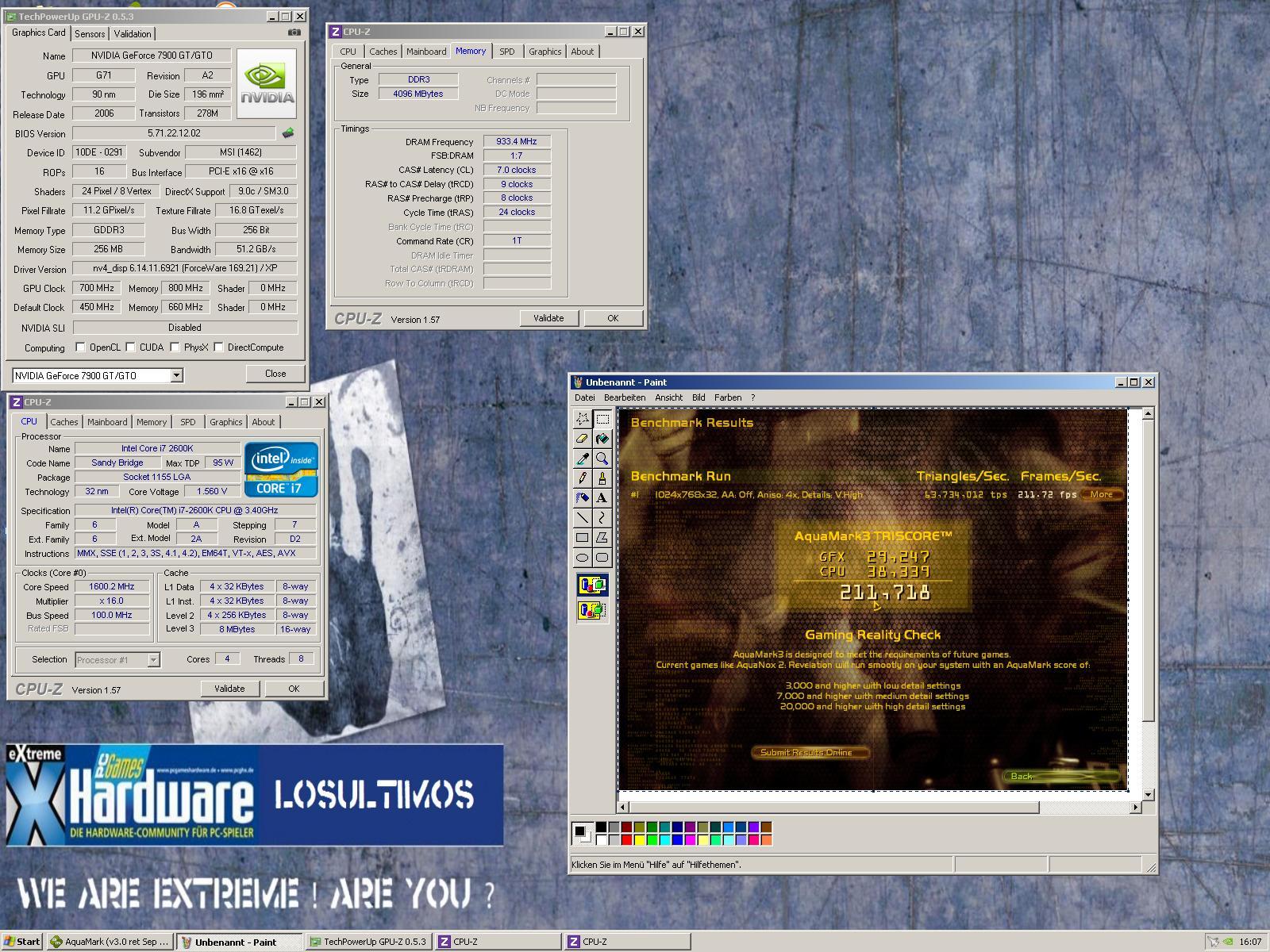1270x952 pixels.
Task: Toggle the CUDA checkbox in GPU-Z
Action: pyautogui.click(x=130, y=347)
